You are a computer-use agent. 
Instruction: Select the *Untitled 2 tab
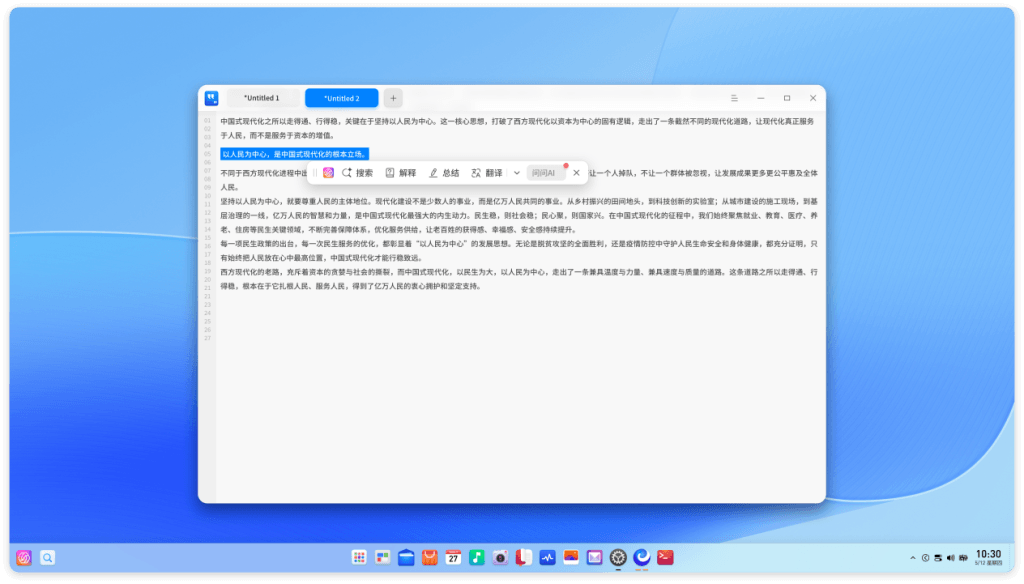coord(342,98)
